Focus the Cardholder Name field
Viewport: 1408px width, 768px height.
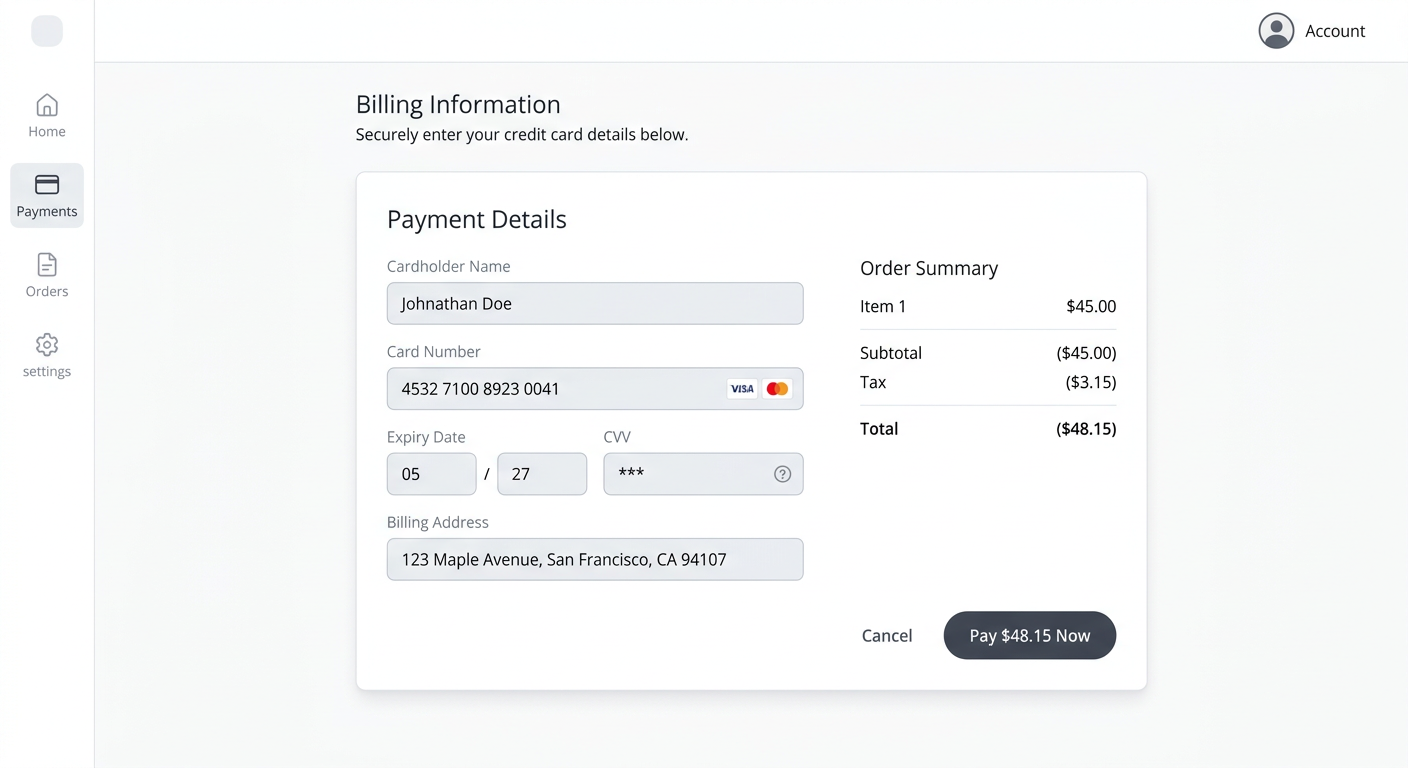tap(595, 303)
